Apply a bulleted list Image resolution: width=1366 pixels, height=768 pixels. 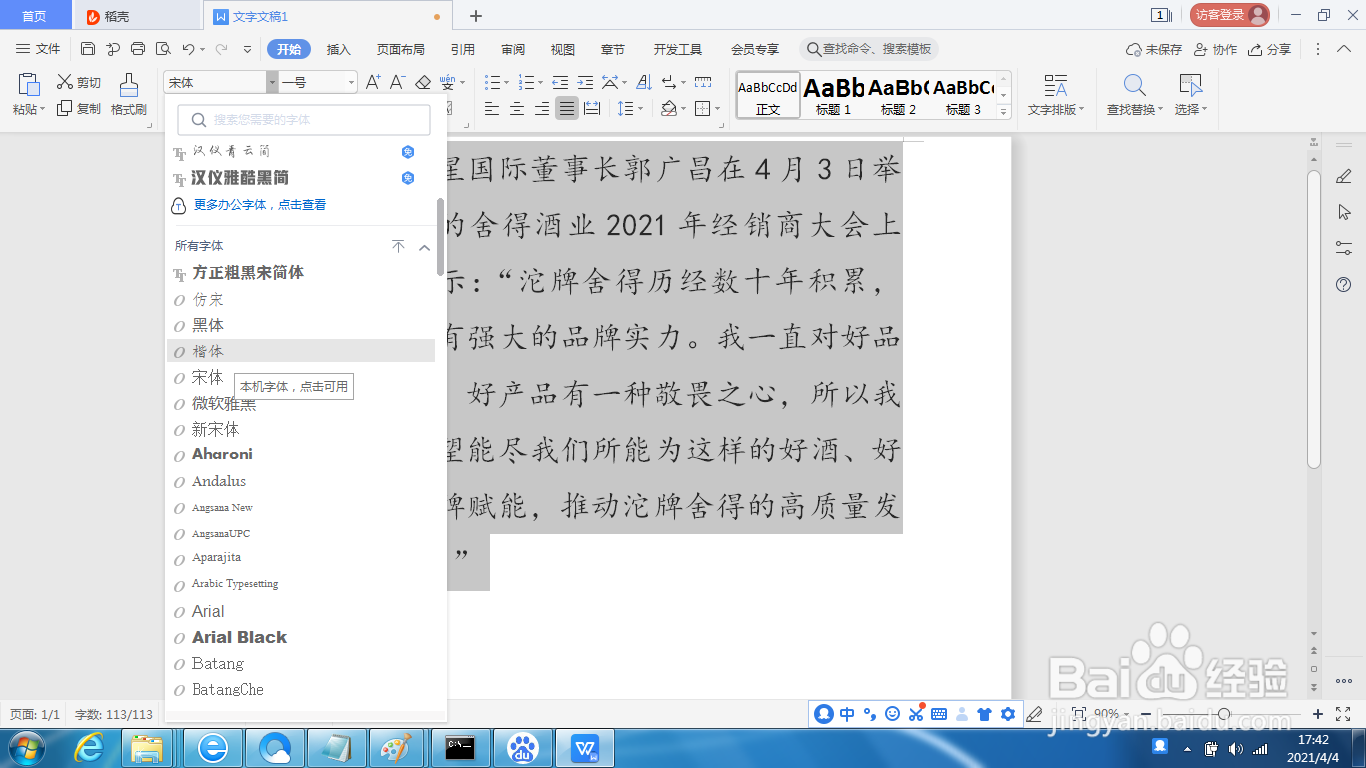click(493, 83)
